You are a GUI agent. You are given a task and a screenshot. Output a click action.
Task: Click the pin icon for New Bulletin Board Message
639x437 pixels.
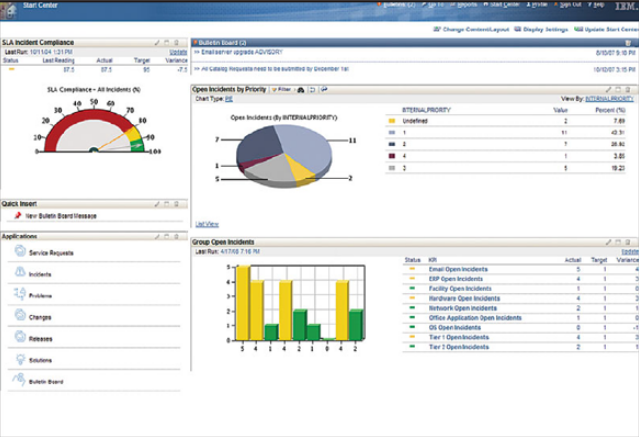coord(17,215)
